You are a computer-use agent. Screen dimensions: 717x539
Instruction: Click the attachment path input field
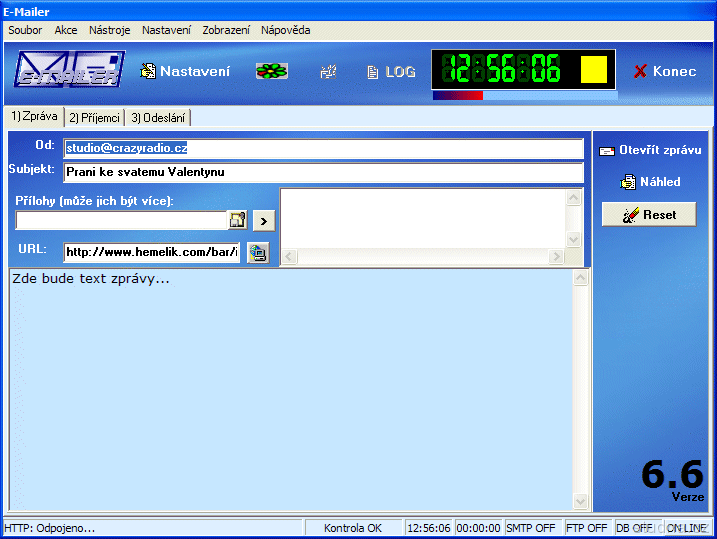(121, 220)
